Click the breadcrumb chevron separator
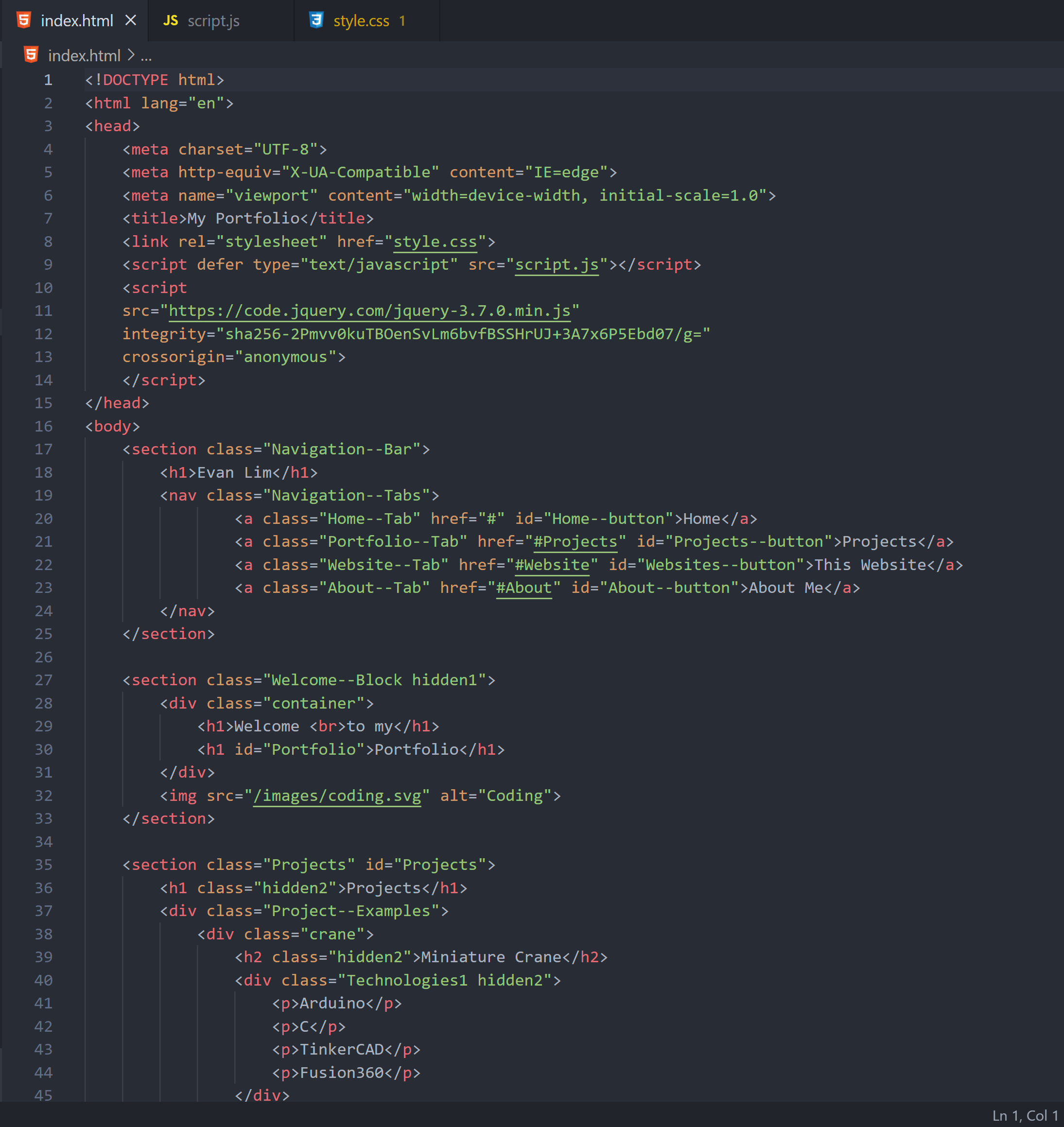Image resolution: width=1064 pixels, height=1127 pixels. tap(131, 55)
